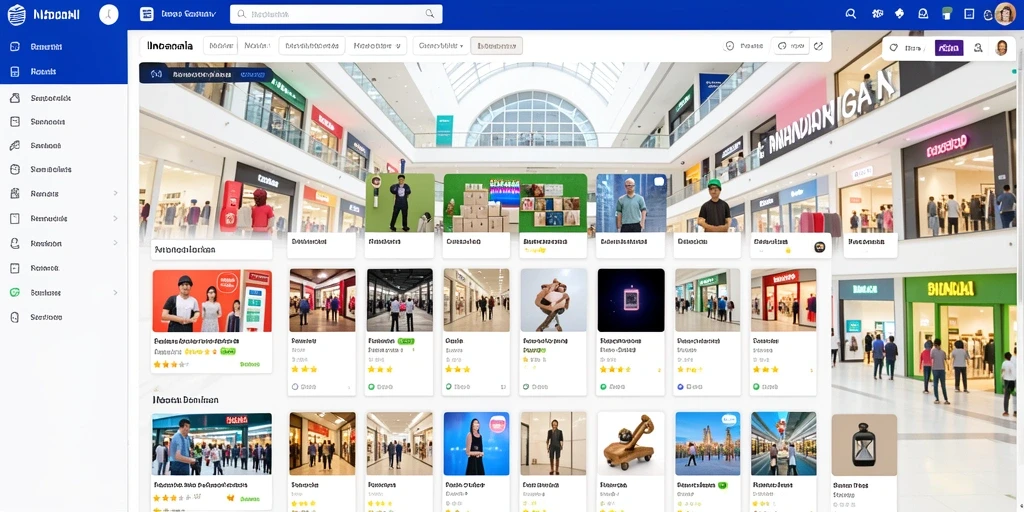Open the round user avatar in the top-right corner
The height and width of the screenshot is (512, 1024).
point(1005,14)
